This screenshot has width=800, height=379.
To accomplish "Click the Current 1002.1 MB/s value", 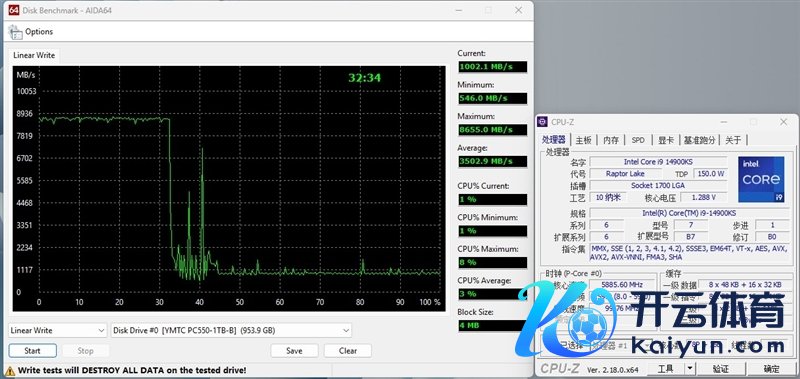I will [x=492, y=67].
